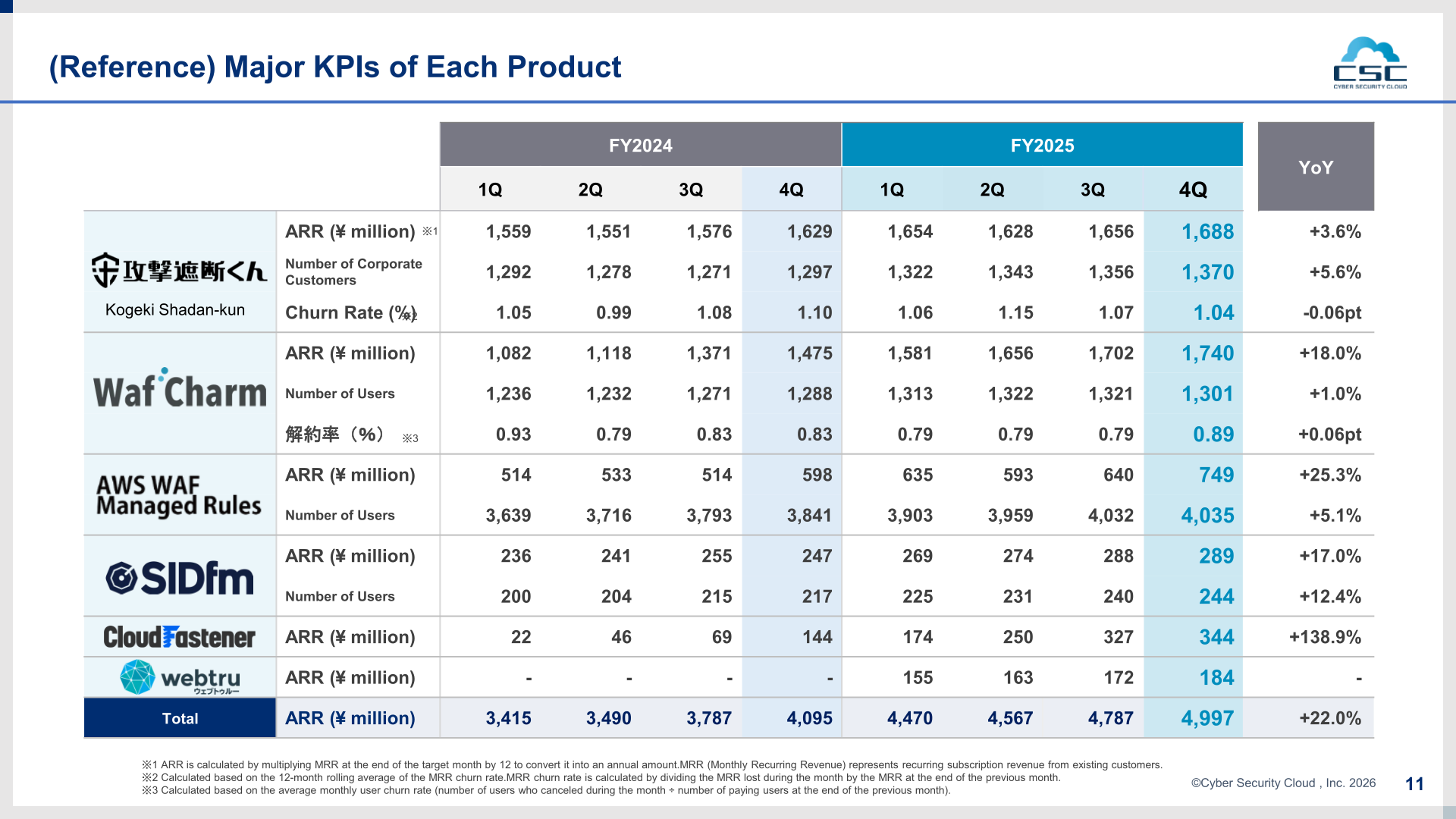The image size is (1456, 819).
Task: Click WafCharm ARR value 1,740
Action: [x=1207, y=353]
